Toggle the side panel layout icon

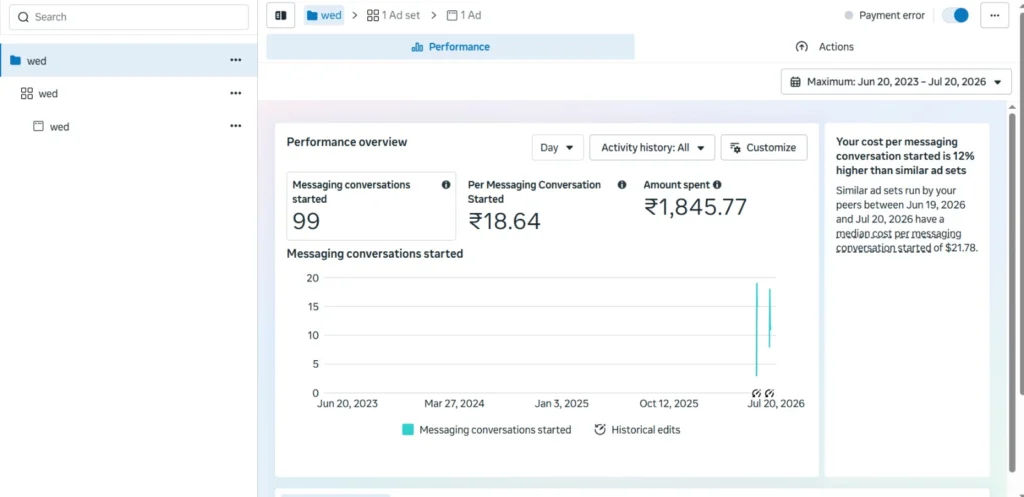pyautogui.click(x=281, y=15)
